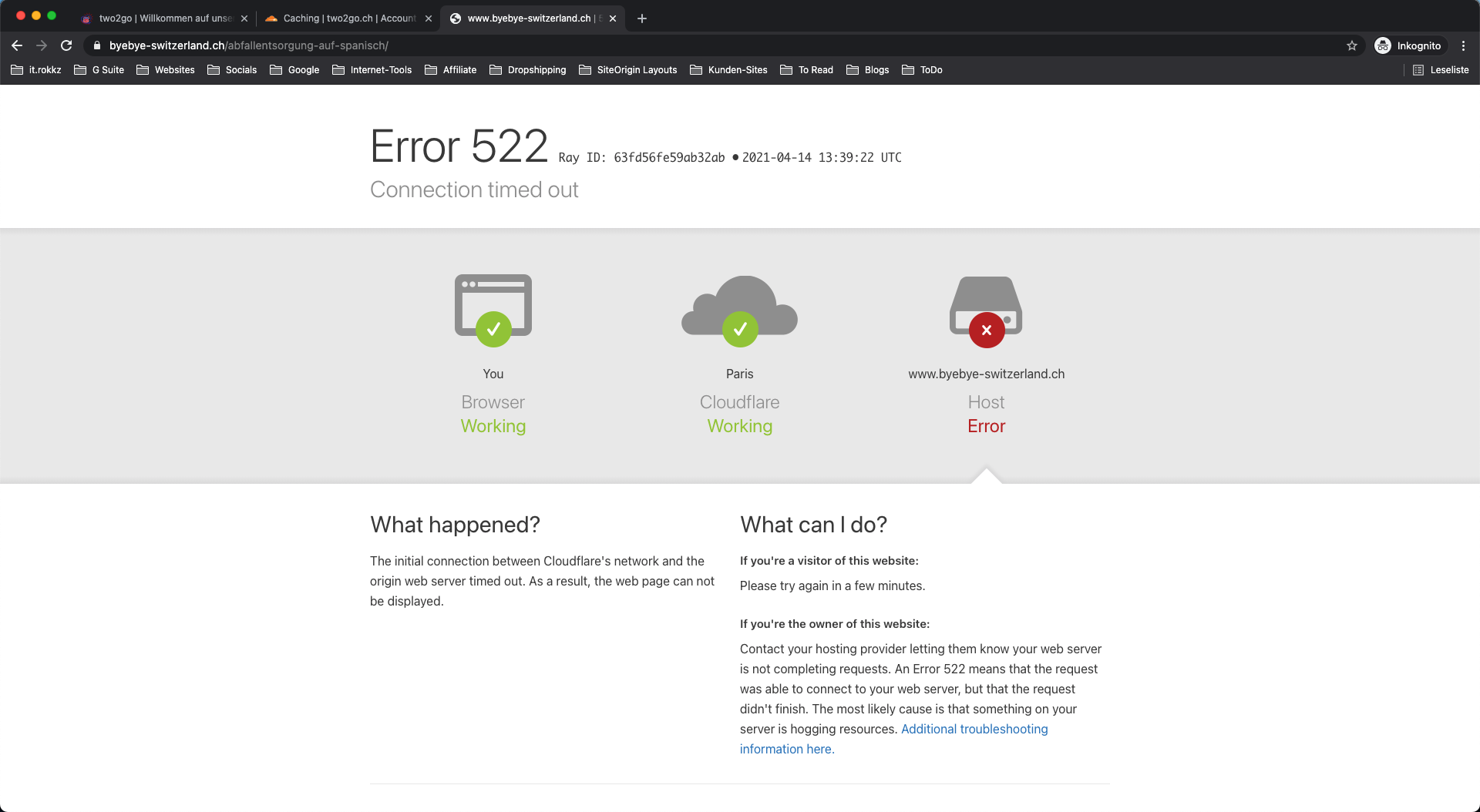Close the two2go Willkommen tab

coord(244,18)
